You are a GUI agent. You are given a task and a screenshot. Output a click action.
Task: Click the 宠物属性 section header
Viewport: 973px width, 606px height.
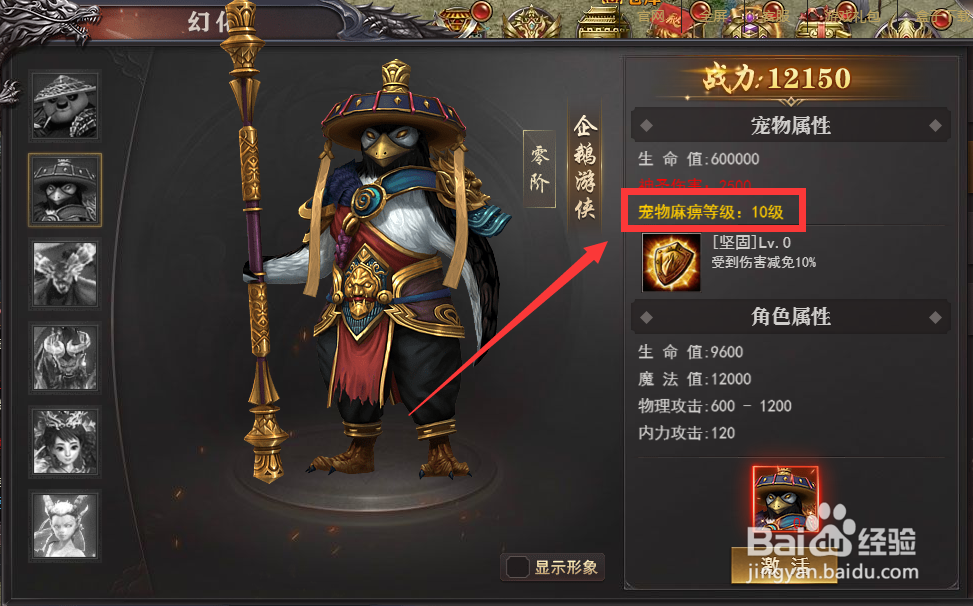[791, 126]
